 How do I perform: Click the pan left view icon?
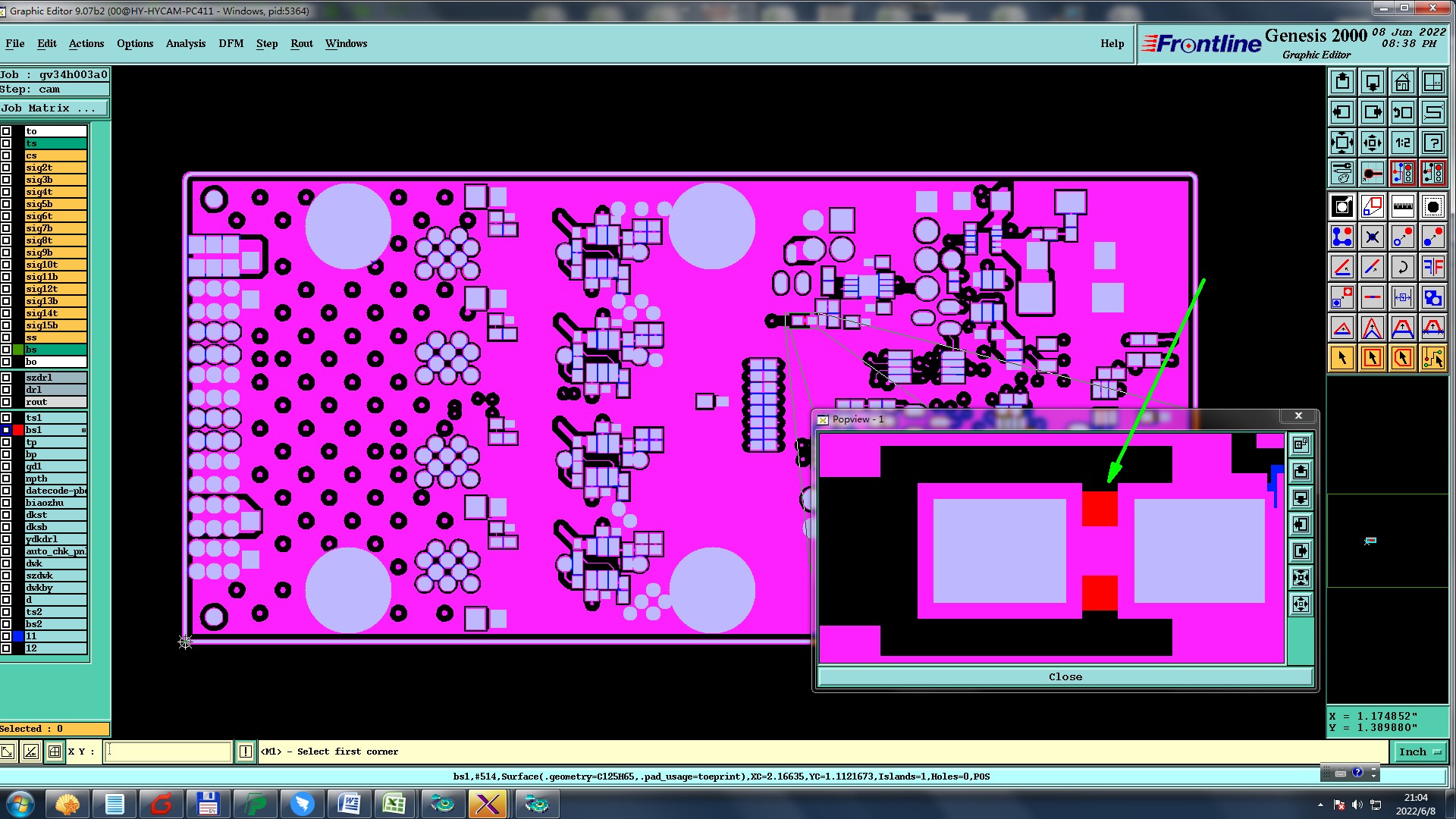(1341, 112)
